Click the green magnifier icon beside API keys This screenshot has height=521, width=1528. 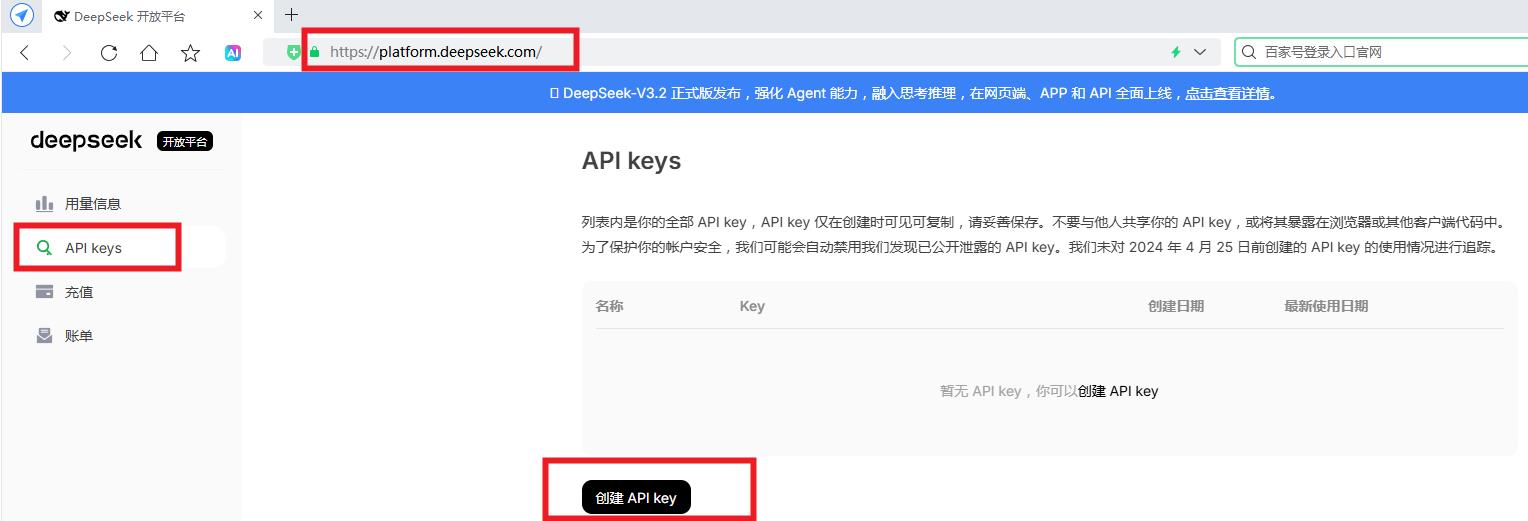(44, 248)
